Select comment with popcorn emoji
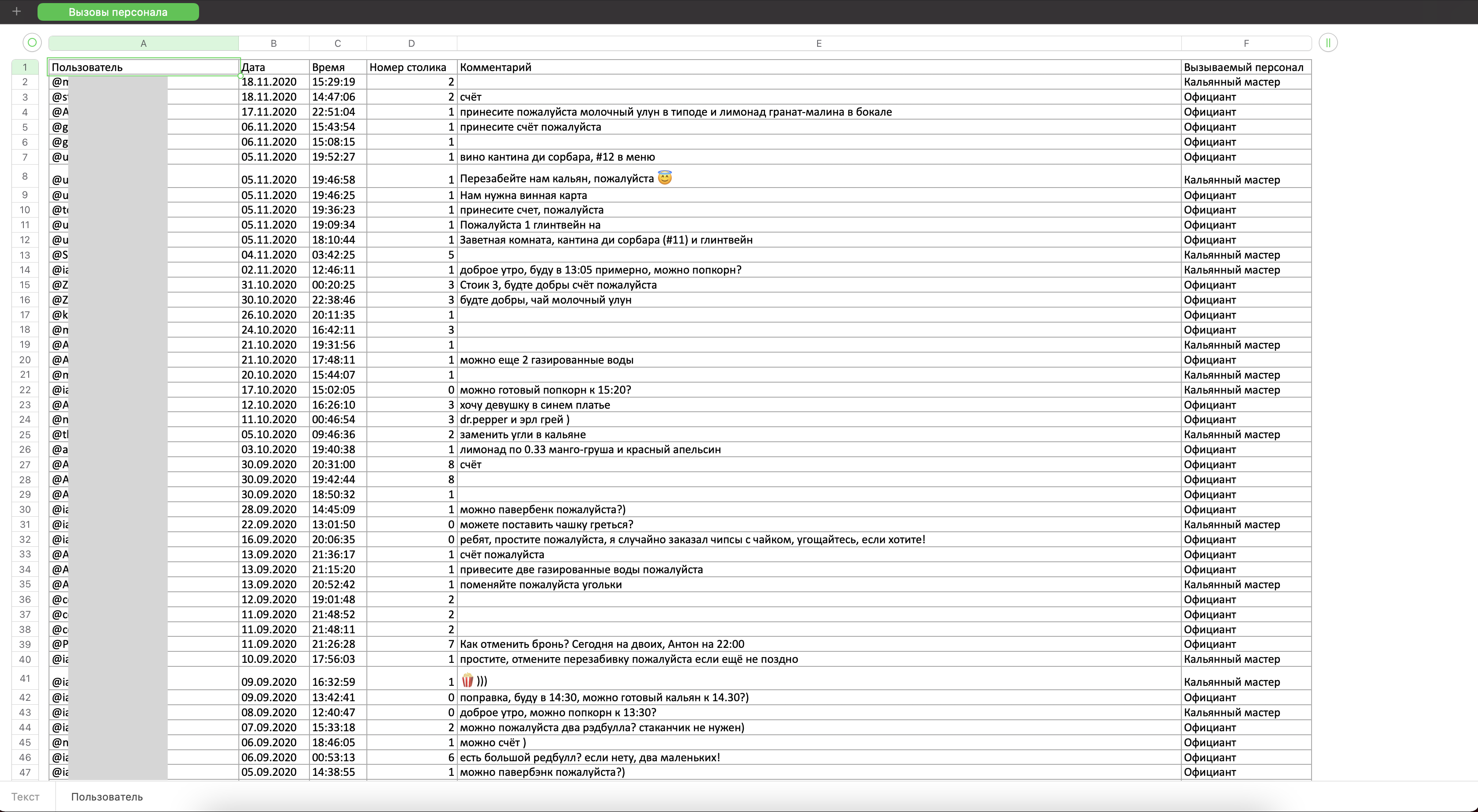 pos(819,678)
